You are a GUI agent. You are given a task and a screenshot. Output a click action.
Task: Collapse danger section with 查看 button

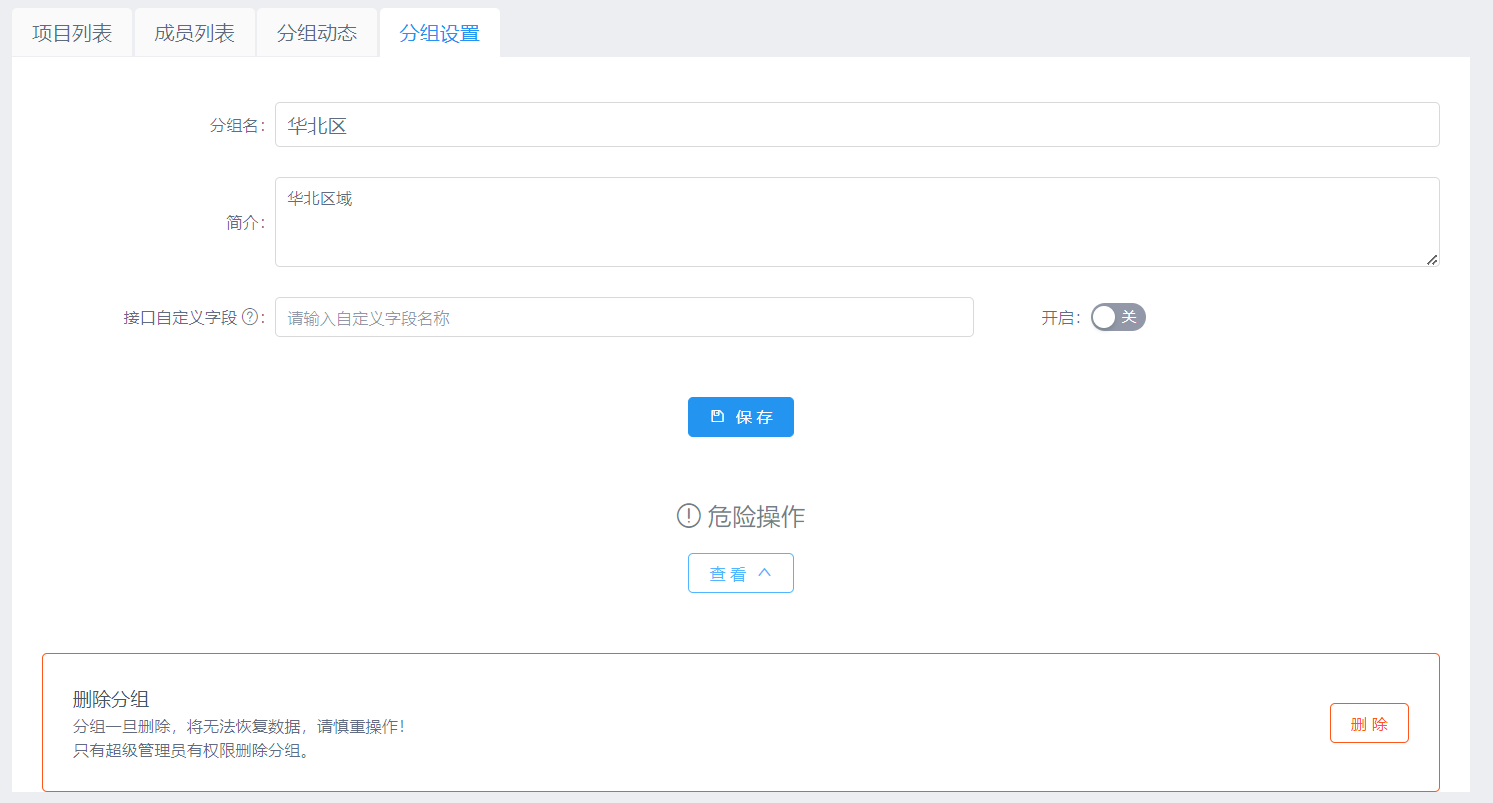pos(741,573)
